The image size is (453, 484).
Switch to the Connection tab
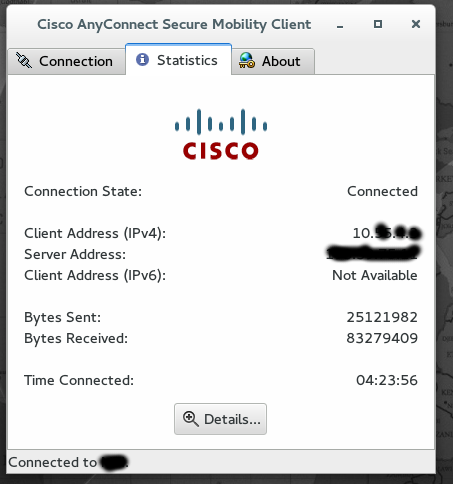pos(66,61)
